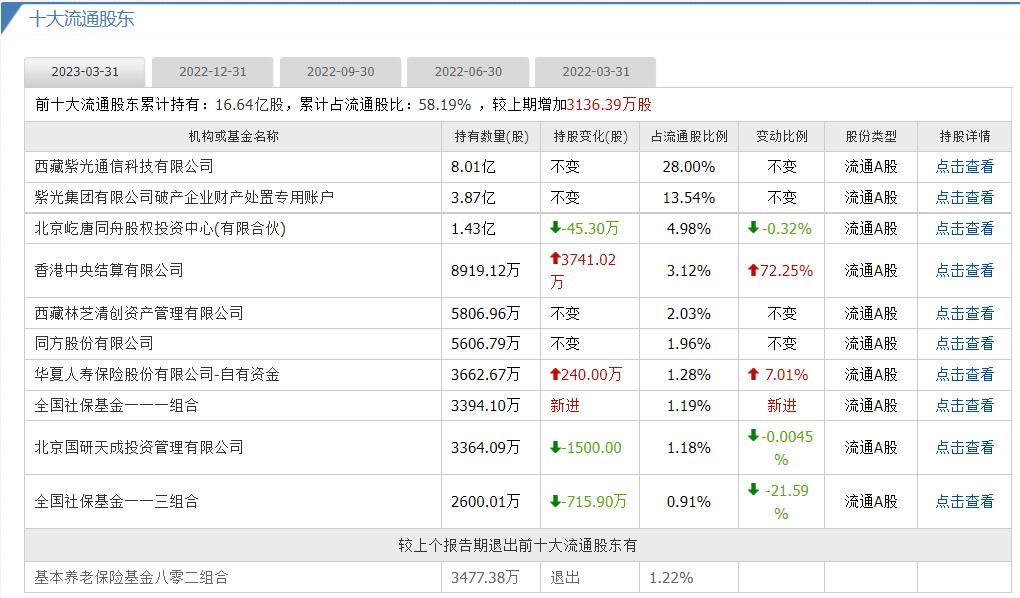Image resolution: width=1020 pixels, height=598 pixels.
Task: View the 2022-03-31 holdings tab
Action: coord(595,71)
